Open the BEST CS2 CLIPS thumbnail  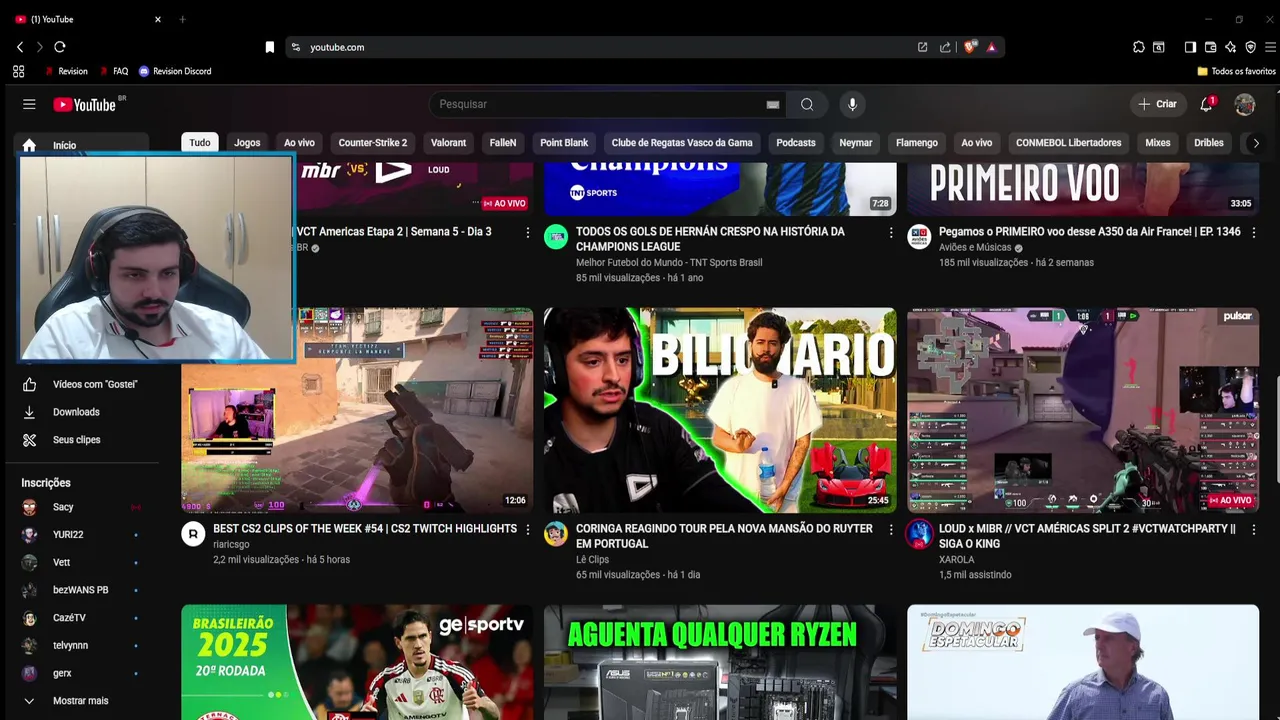coord(357,410)
